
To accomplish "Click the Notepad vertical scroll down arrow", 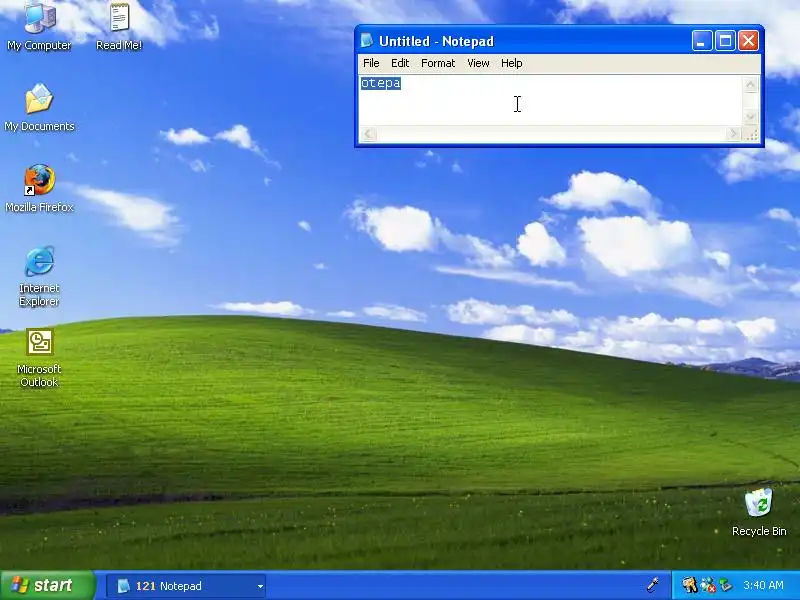I will (750, 116).
